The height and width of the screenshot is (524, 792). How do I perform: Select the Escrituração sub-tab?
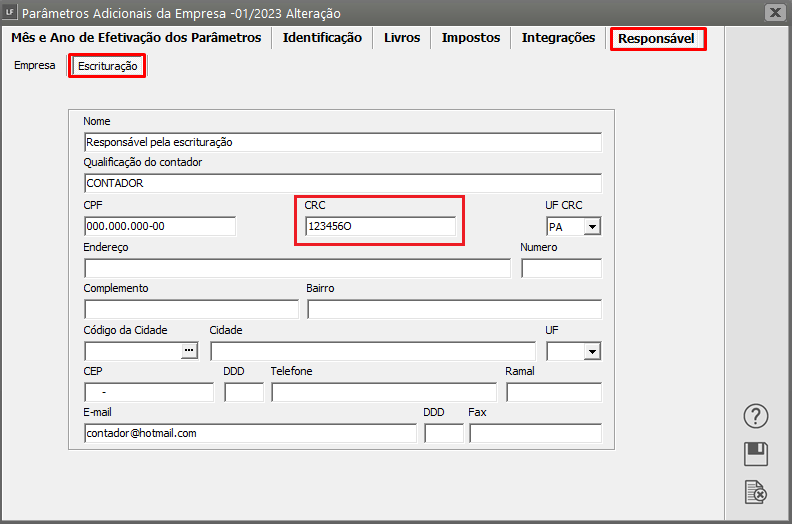[x=108, y=66]
